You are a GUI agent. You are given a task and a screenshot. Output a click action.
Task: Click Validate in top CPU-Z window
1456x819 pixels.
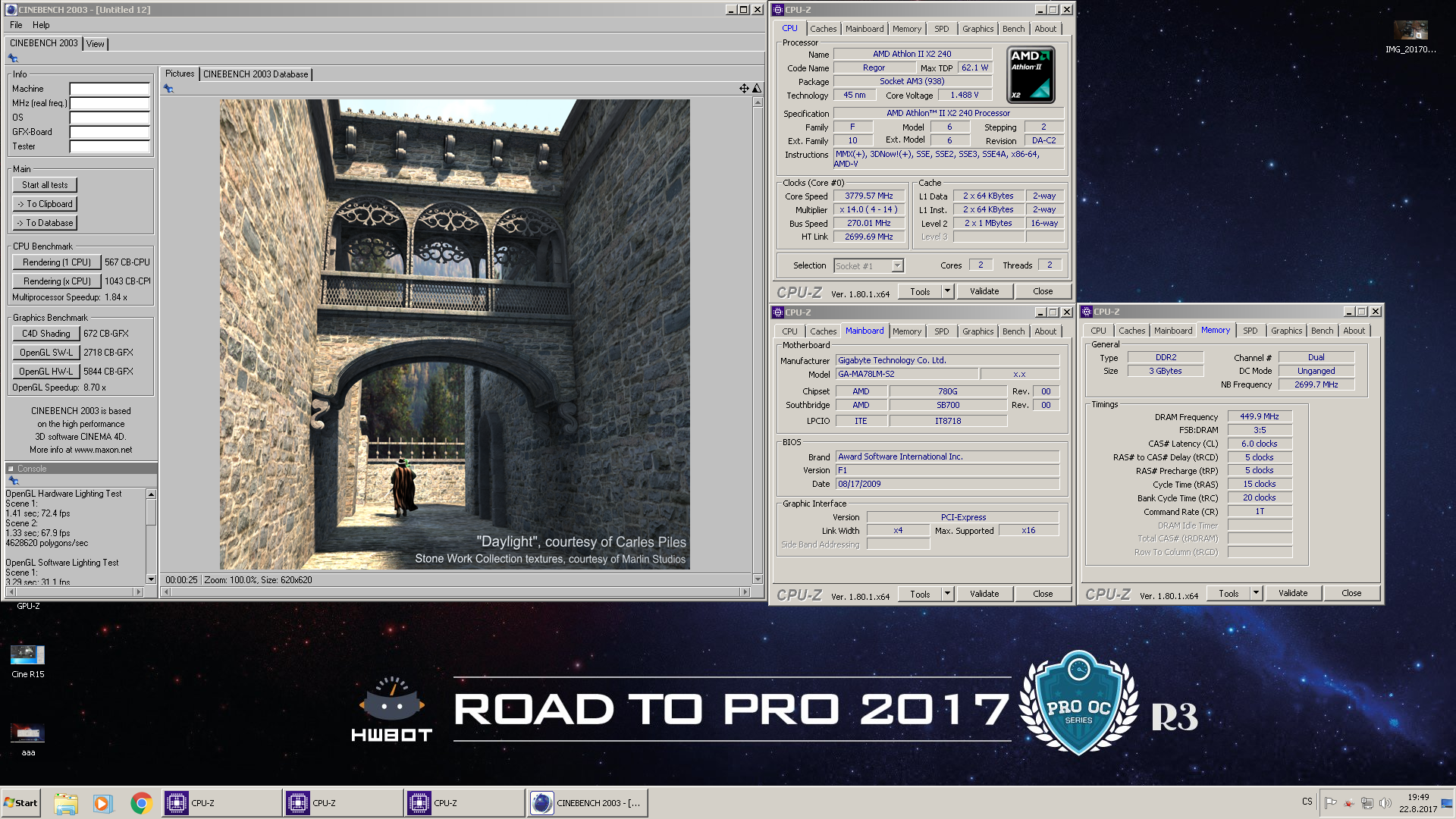click(x=984, y=291)
